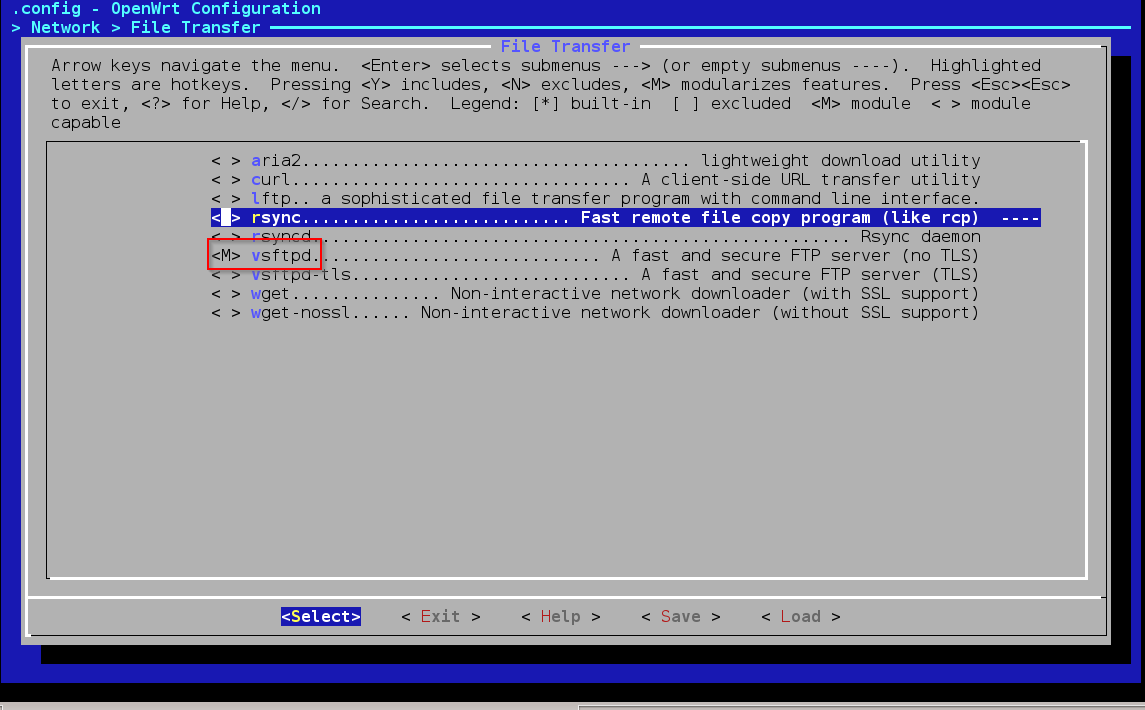Toggle the lftp selection marker
Image resolution: width=1145 pixels, height=710 pixels.
226,199
